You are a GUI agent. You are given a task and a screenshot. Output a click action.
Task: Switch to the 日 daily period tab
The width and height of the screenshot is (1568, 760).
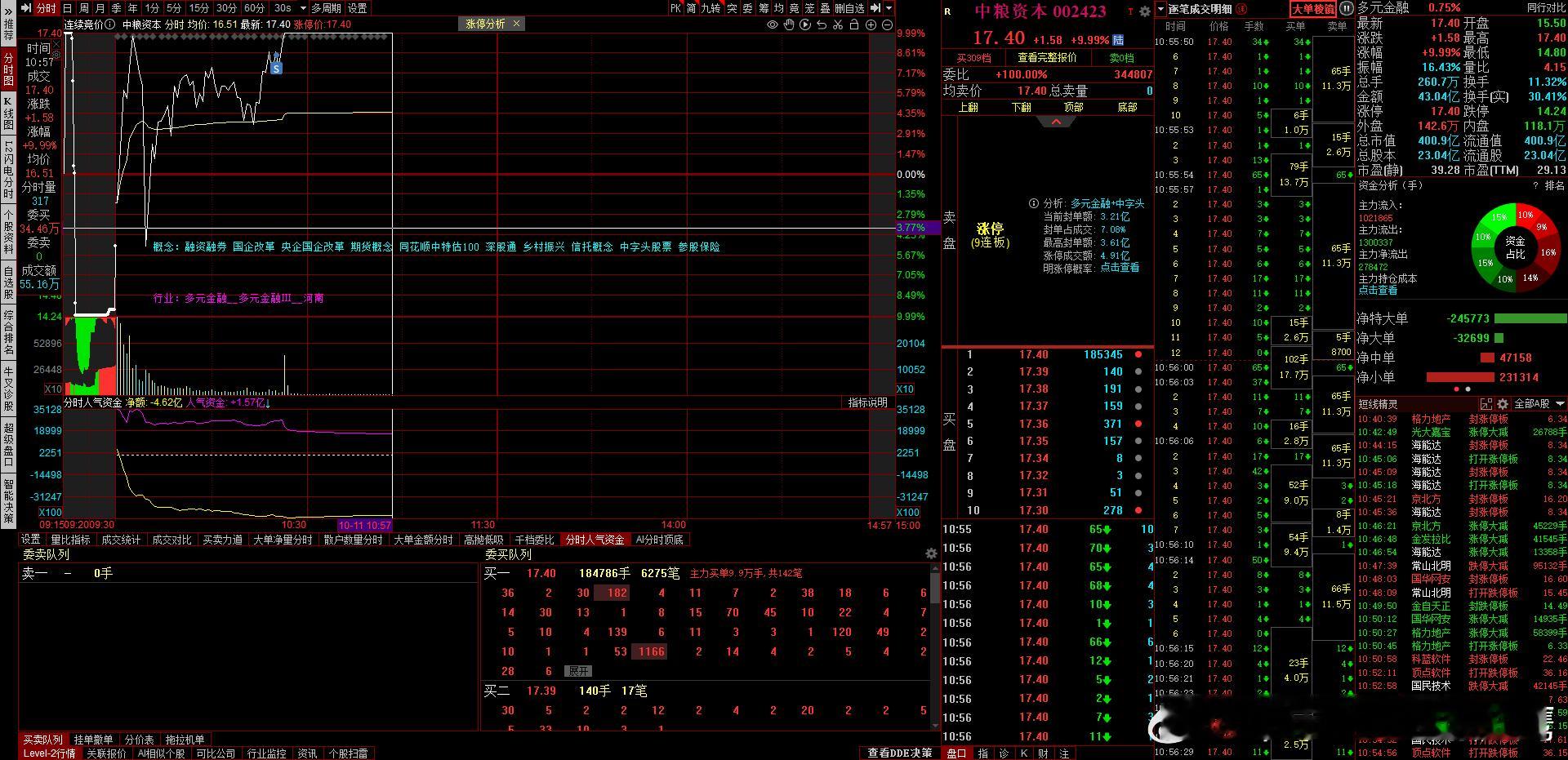68,8
